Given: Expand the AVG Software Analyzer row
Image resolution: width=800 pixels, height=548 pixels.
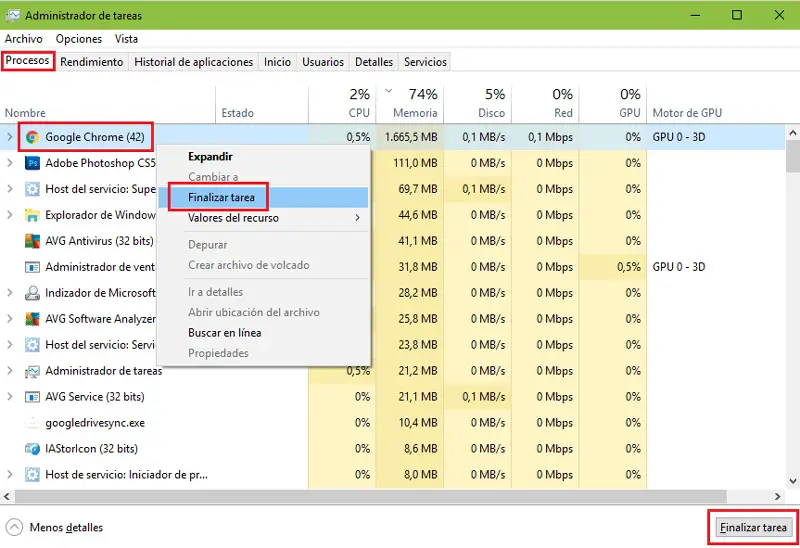Looking at the screenshot, I should (x=9, y=319).
